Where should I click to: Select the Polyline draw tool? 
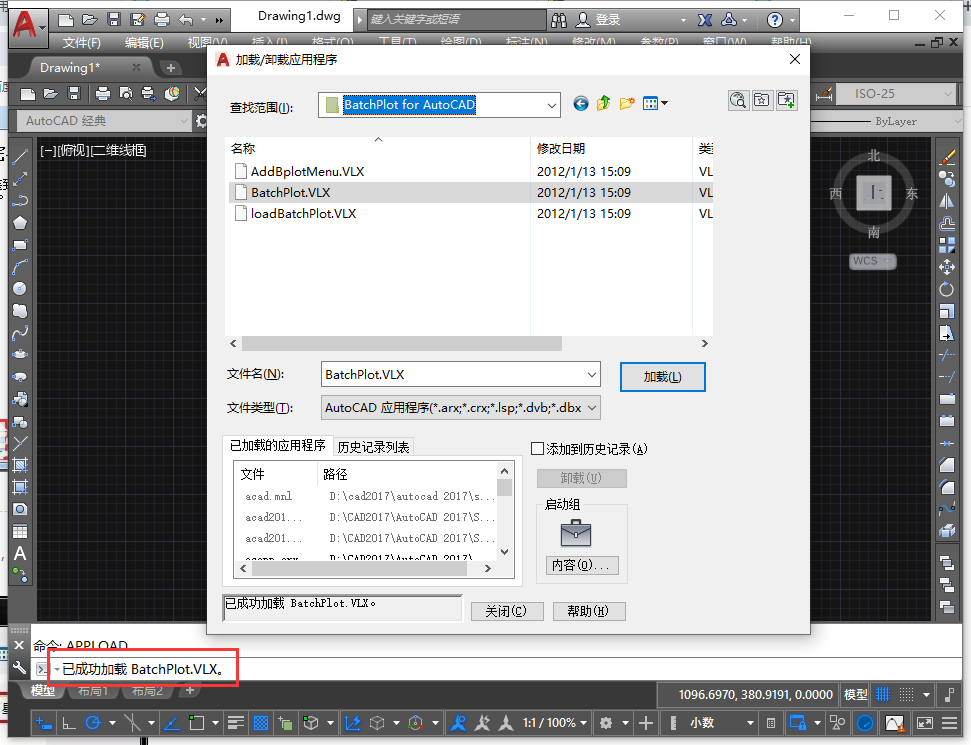tap(20, 201)
